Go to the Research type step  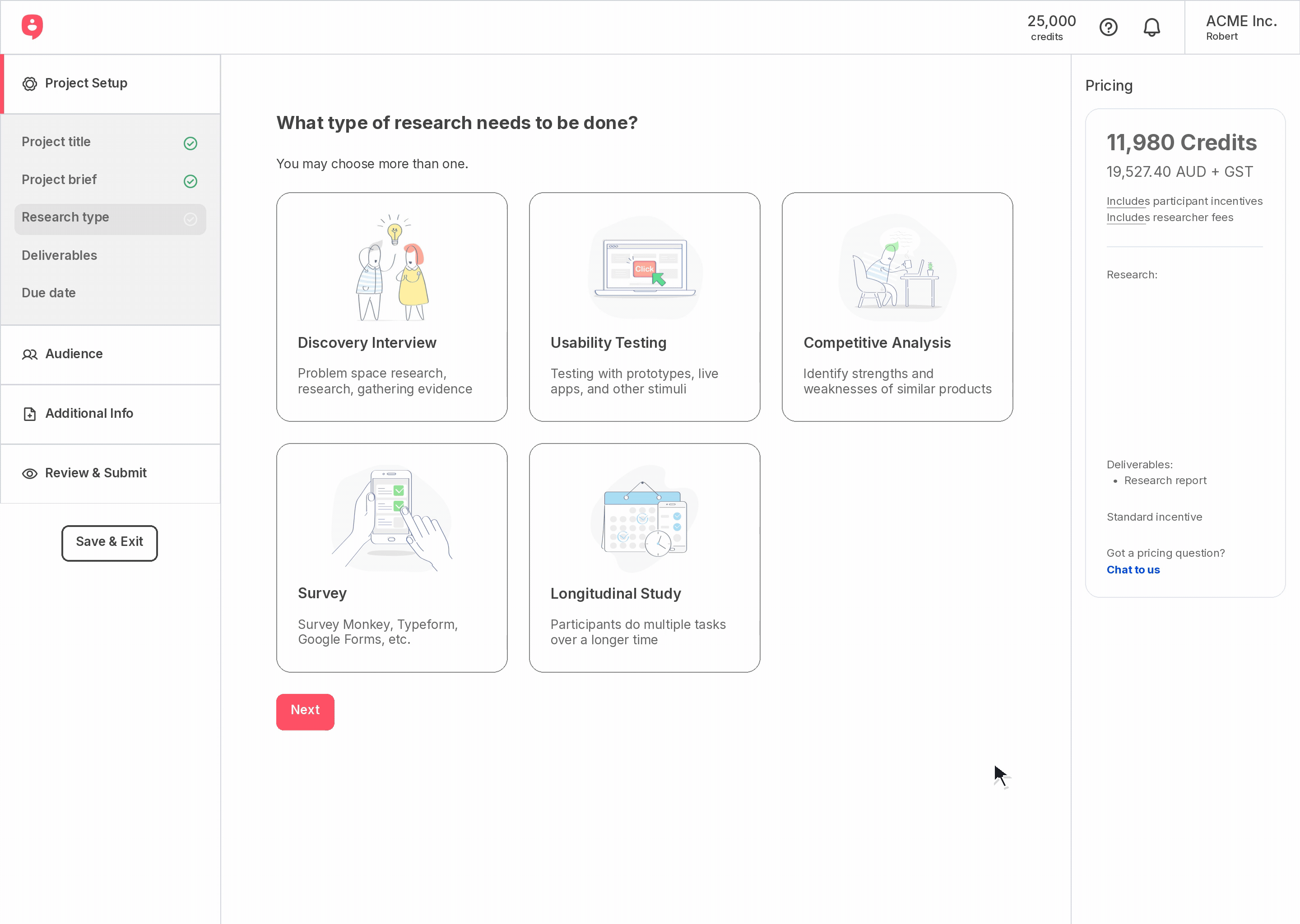click(x=111, y=219)
